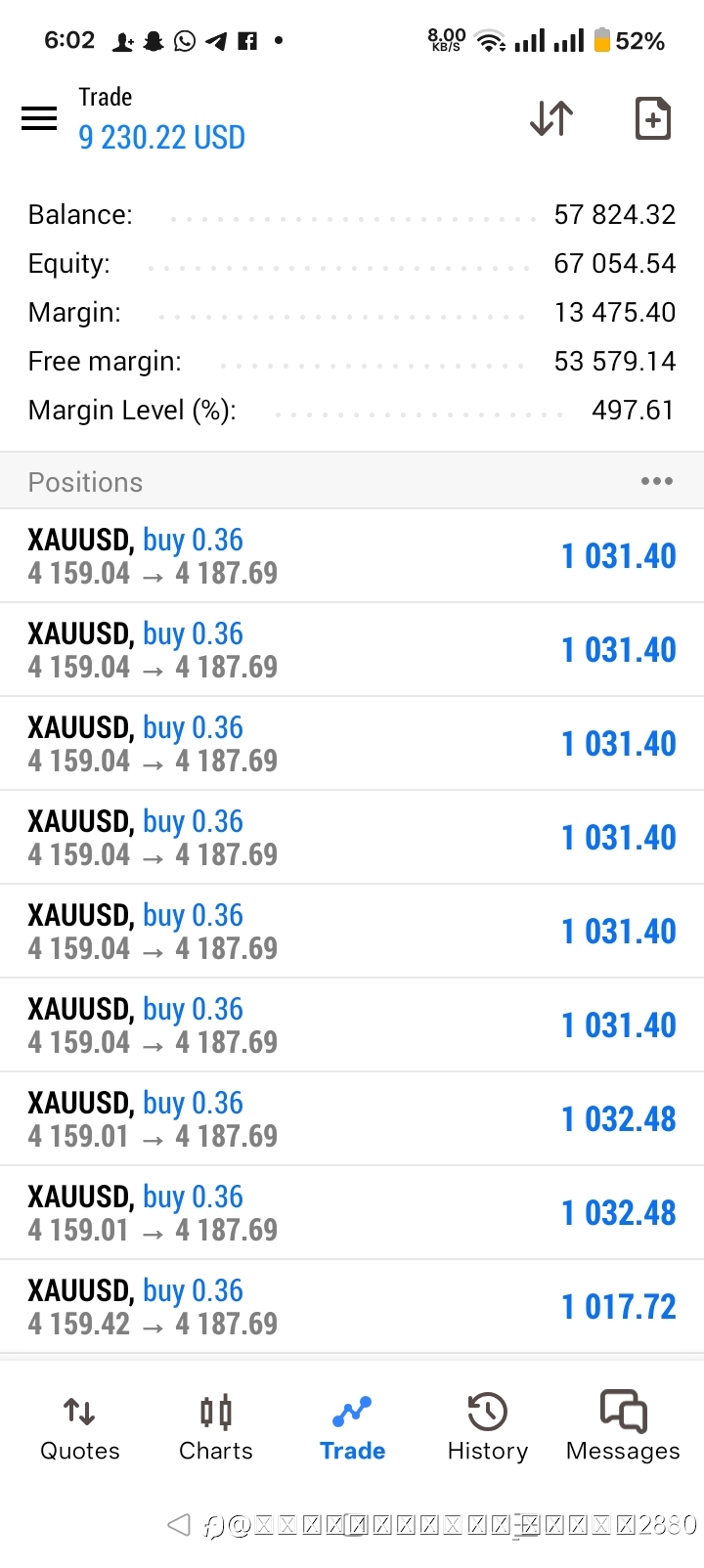Tap the sort positions arrows icon

pos(551,119)
